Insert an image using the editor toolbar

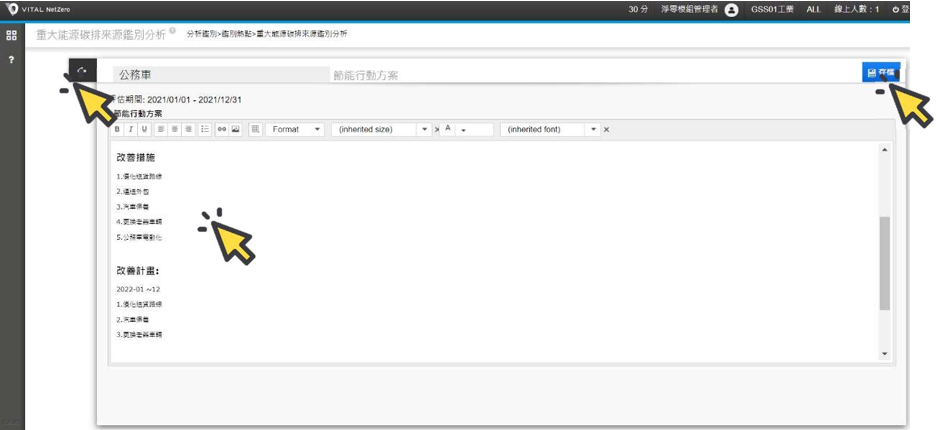(x=236, y=130)
